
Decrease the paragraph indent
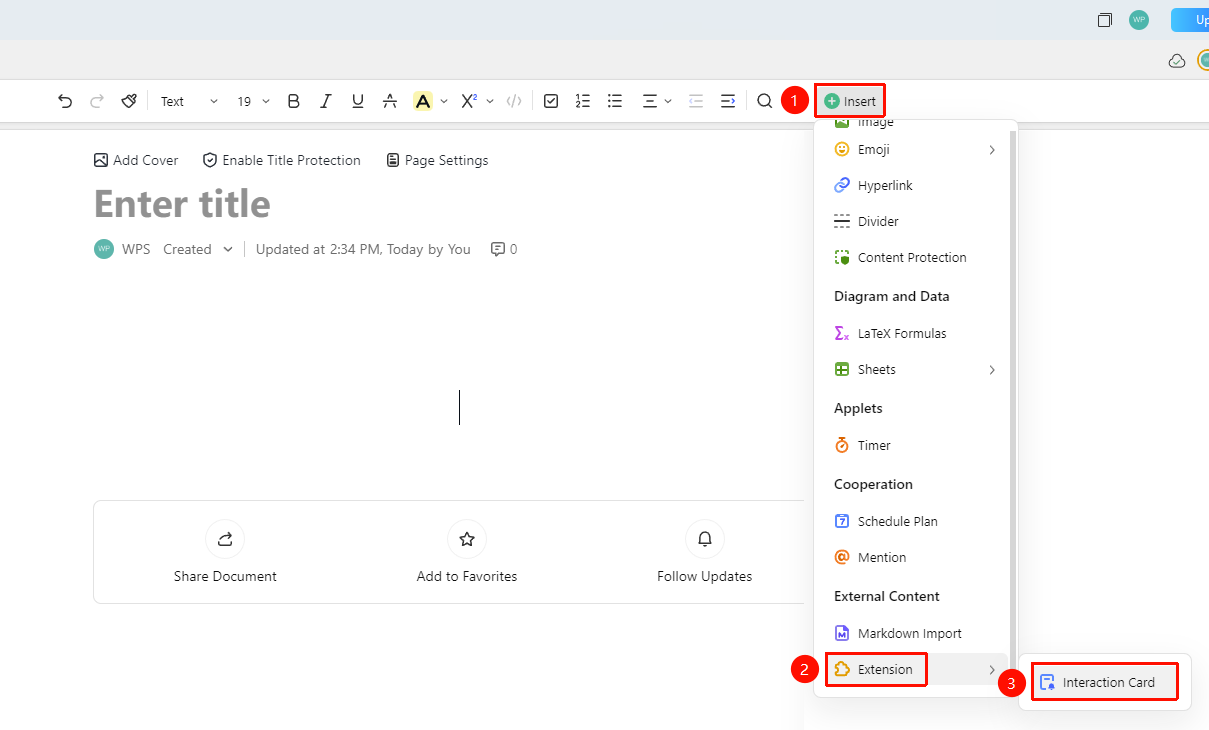point(696,101)
